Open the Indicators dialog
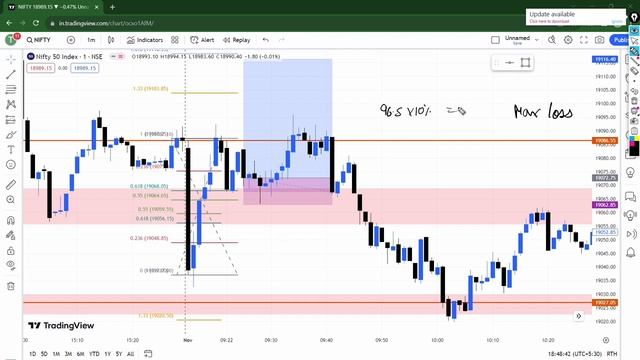Screen dimensions: 640x360 (x=145, y=40)
